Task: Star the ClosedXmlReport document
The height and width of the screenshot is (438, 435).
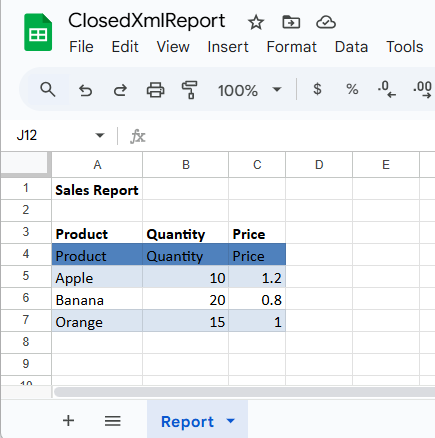Action: (x=256, y=22)
